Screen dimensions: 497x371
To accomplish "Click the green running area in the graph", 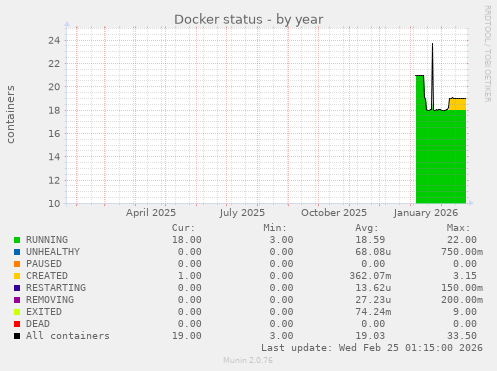I will (x=441, y=157).
